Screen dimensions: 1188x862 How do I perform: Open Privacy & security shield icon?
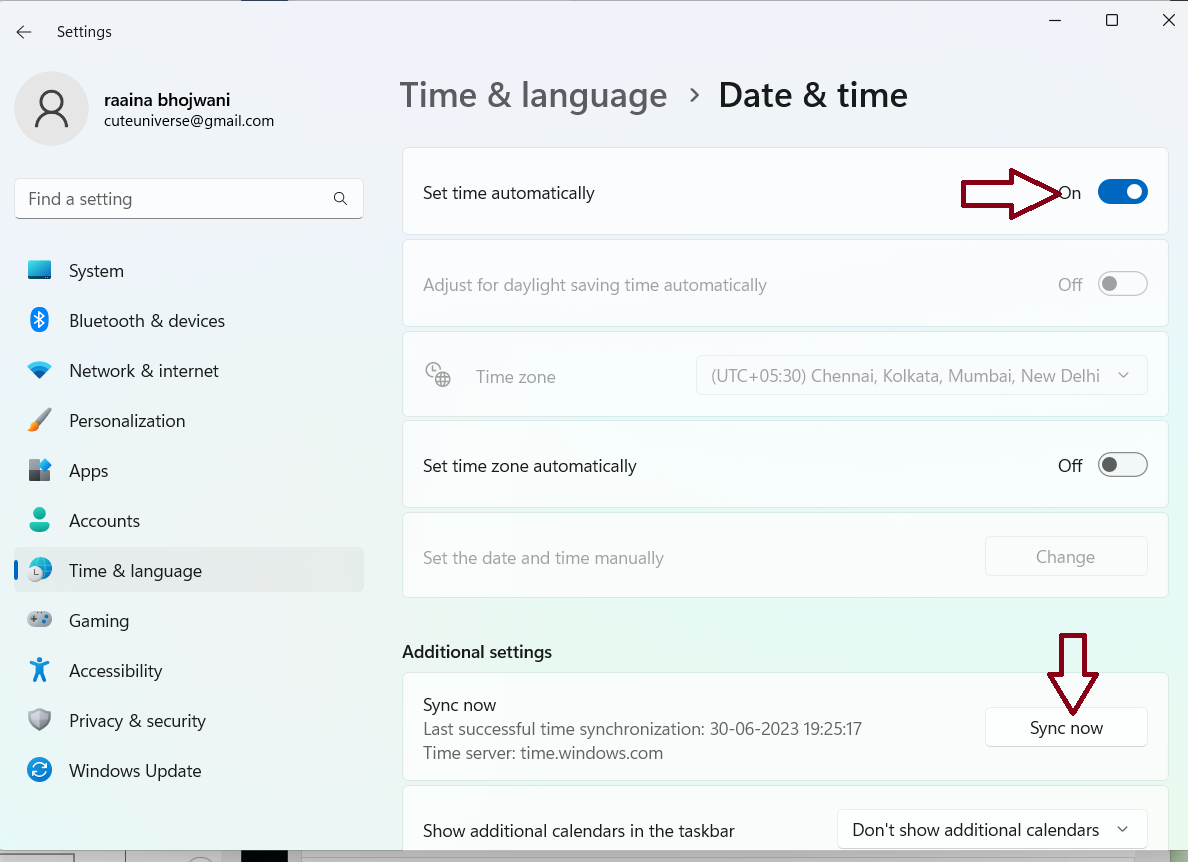point(40,721)
